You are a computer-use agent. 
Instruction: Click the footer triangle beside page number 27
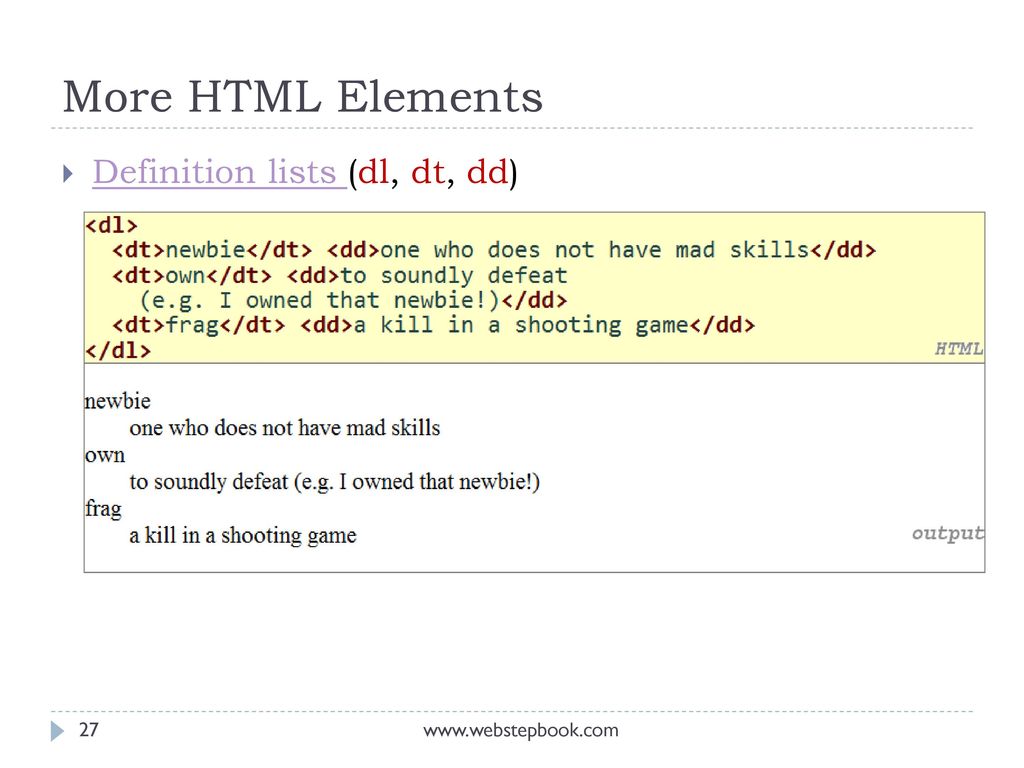57,731
